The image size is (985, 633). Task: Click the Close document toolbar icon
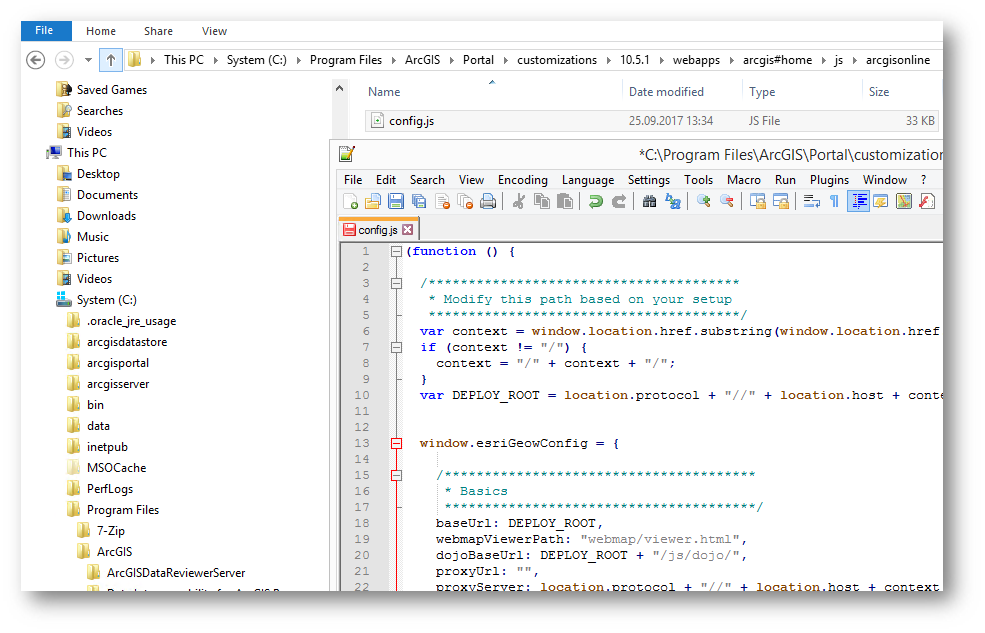point(442,201)
